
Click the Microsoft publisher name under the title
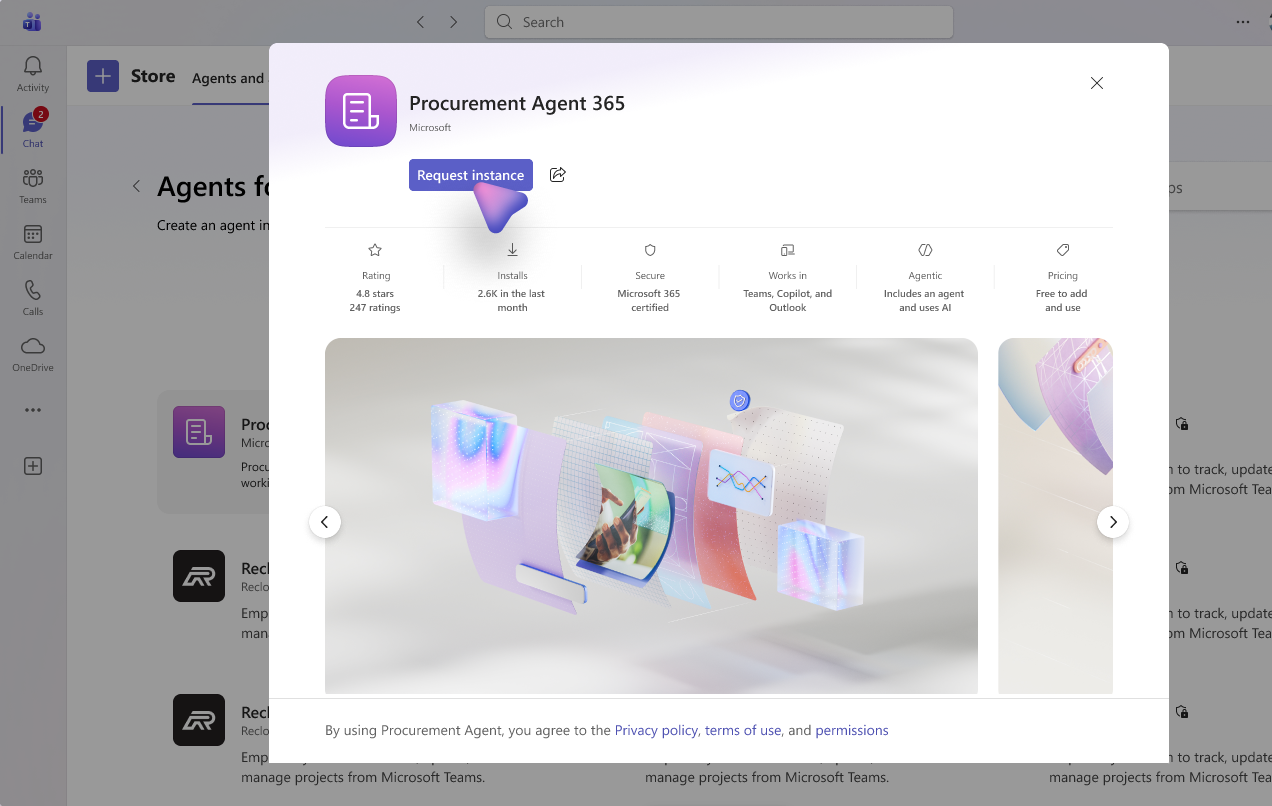pos(430,128)
